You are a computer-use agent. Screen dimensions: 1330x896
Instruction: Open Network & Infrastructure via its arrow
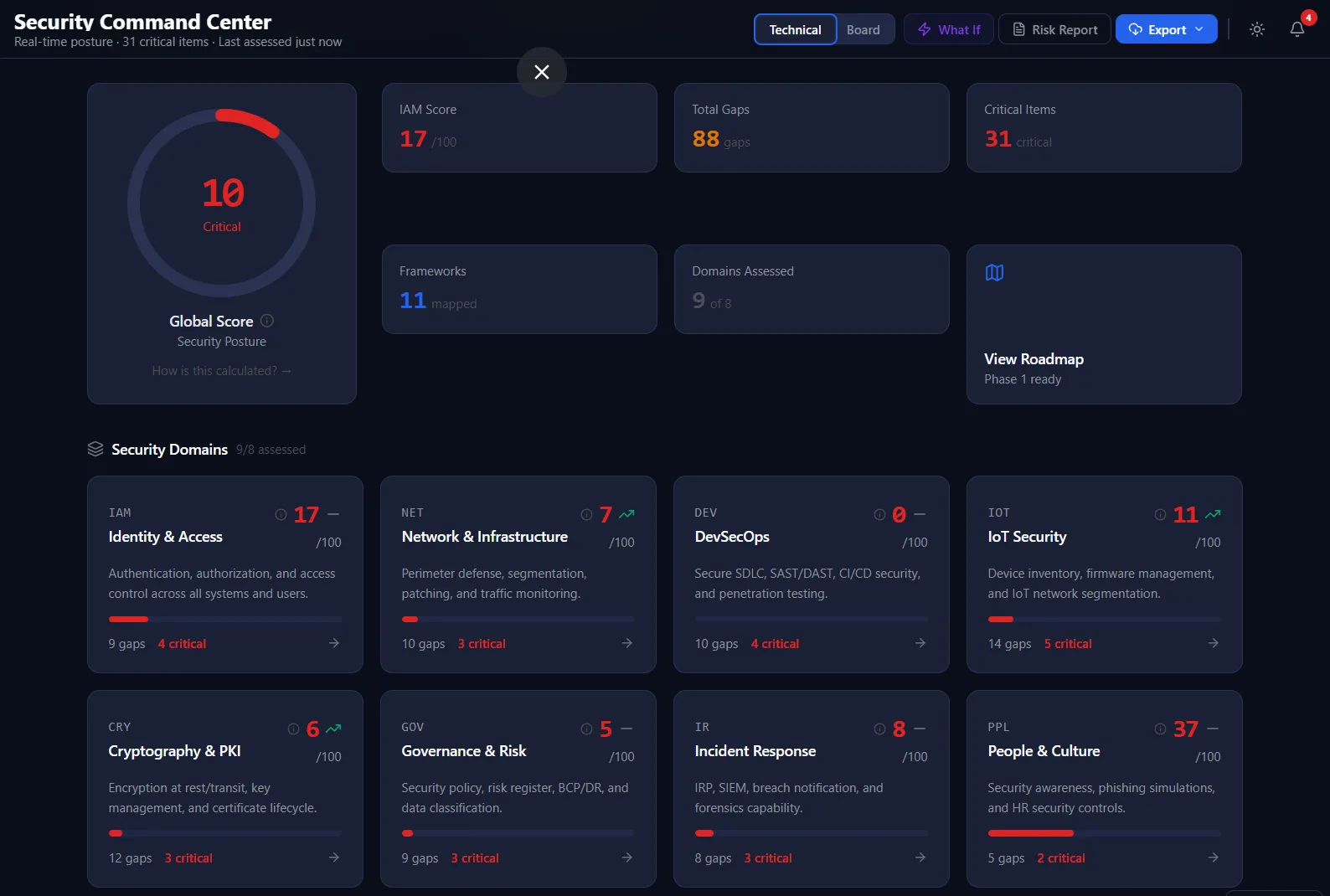(627, 643)
